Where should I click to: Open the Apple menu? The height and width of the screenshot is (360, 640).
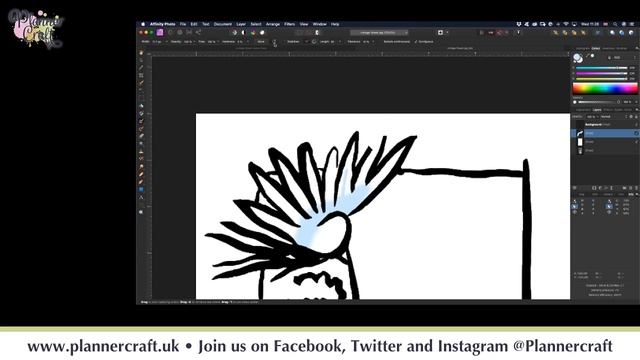(x=143, y=24)
